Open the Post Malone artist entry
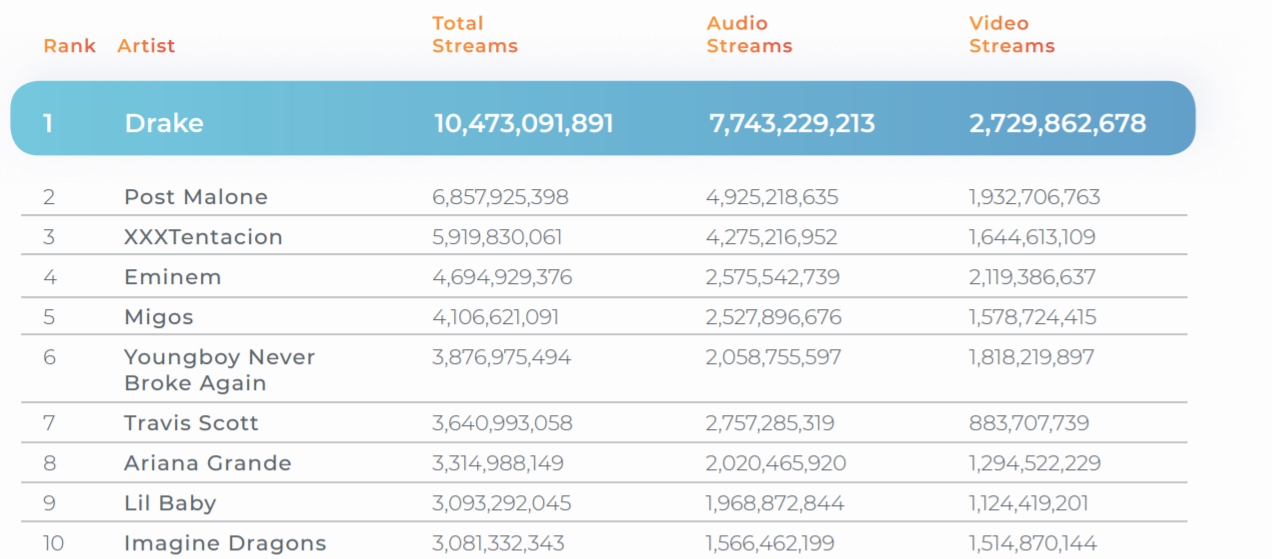 pyautogui.click(x=195, y=197)
